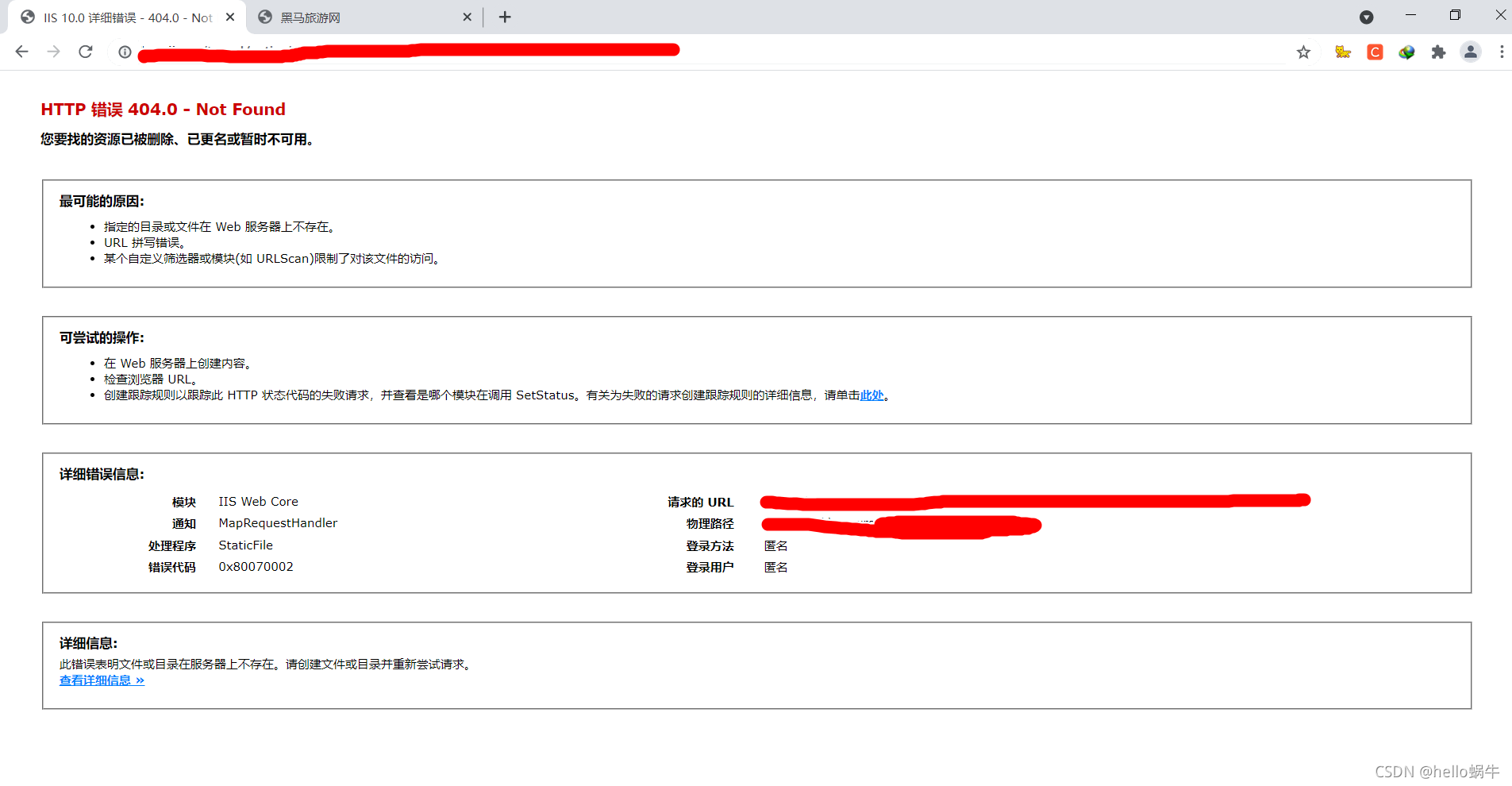Open the 查看详细信息 » link

(102, 680)
